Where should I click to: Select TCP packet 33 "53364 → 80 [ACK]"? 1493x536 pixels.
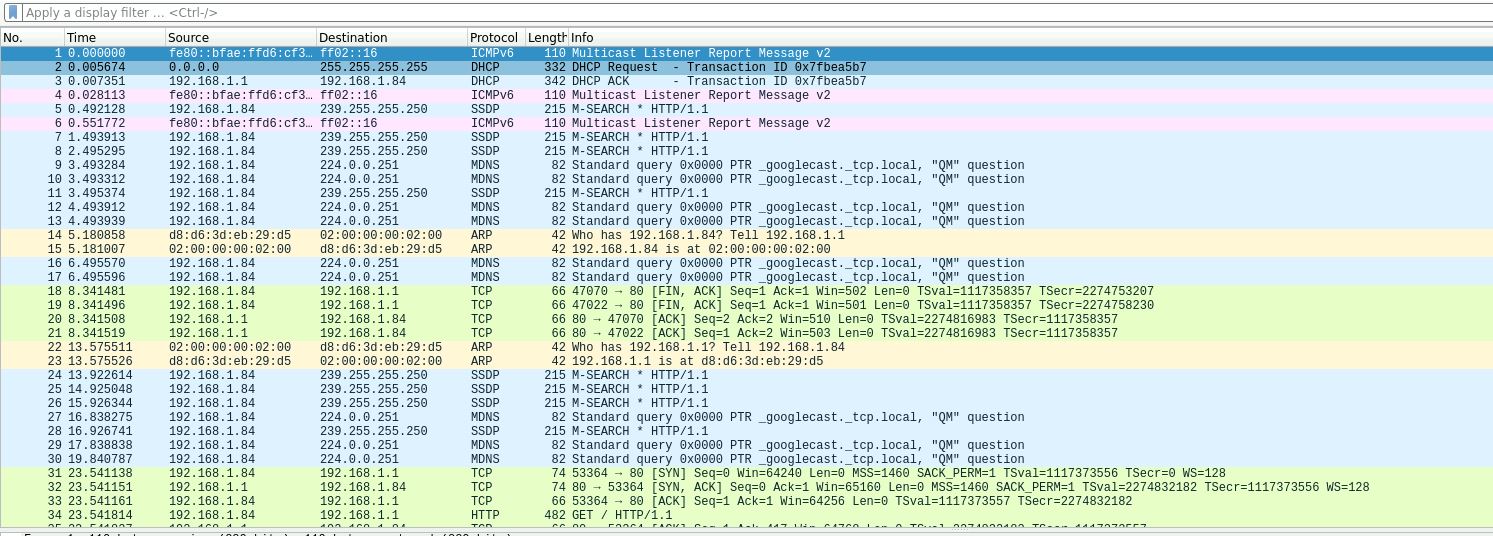click(746, 501)
